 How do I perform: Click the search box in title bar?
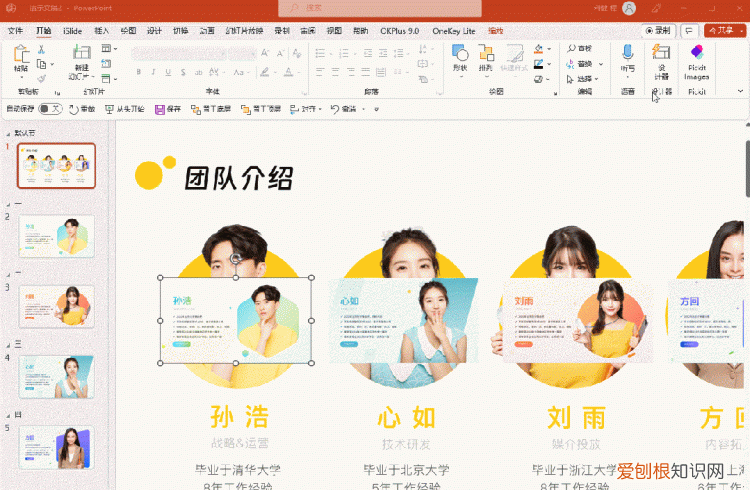pos(380,8)
